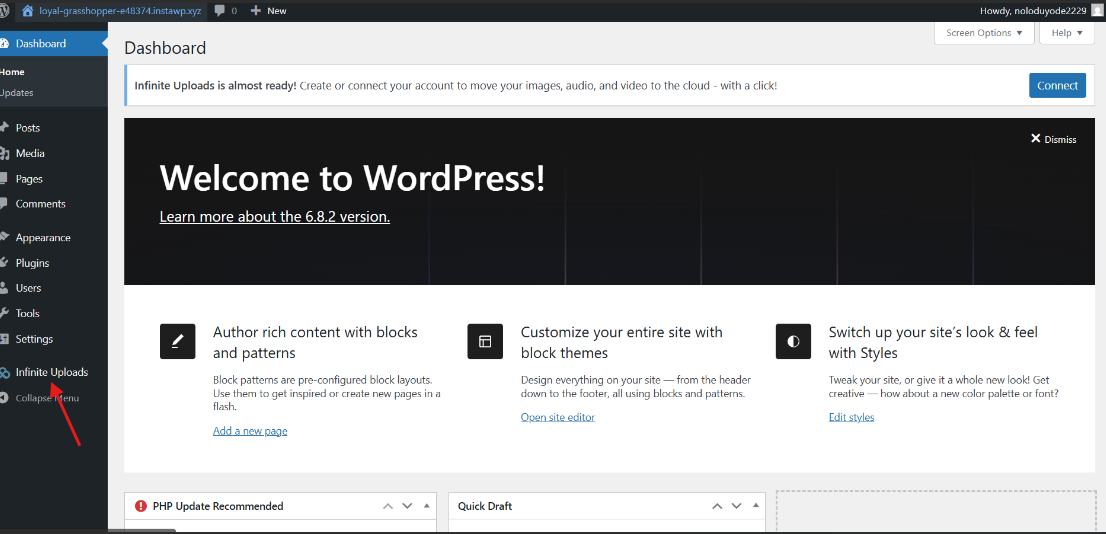Click the Users icon in sidebar

click(x=4, y=289)
